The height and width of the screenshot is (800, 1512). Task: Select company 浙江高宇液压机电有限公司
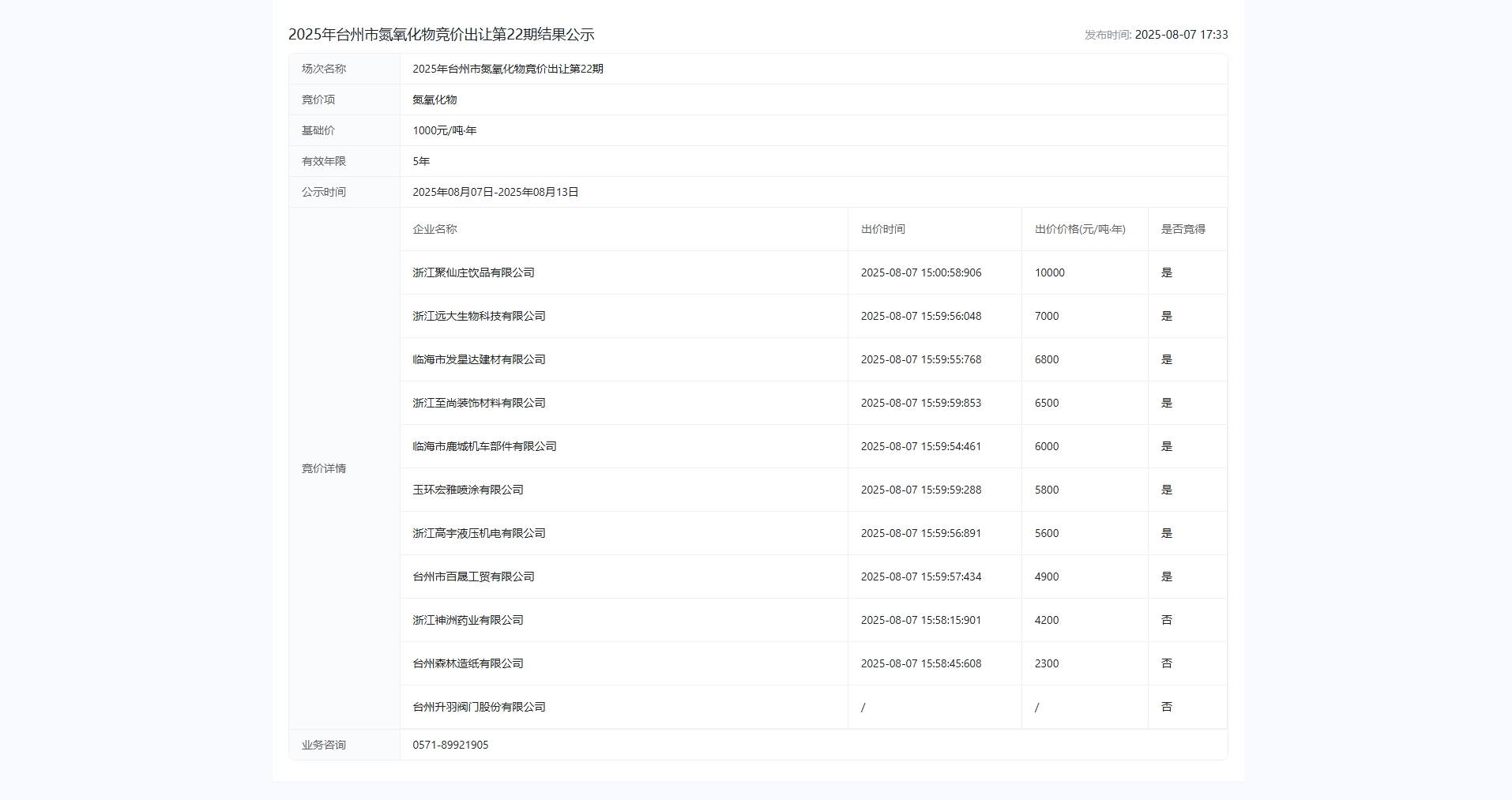point(478,533)
